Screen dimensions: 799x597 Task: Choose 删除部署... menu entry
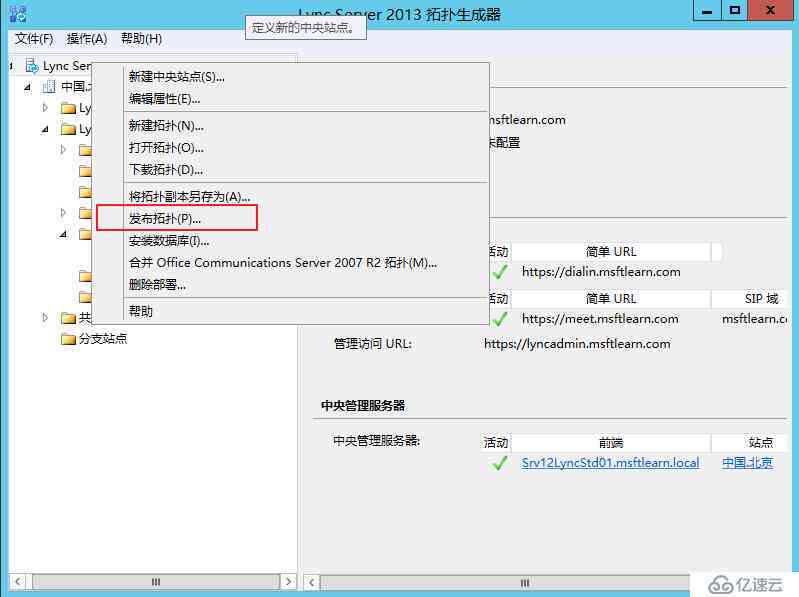[x=157, y=285]
